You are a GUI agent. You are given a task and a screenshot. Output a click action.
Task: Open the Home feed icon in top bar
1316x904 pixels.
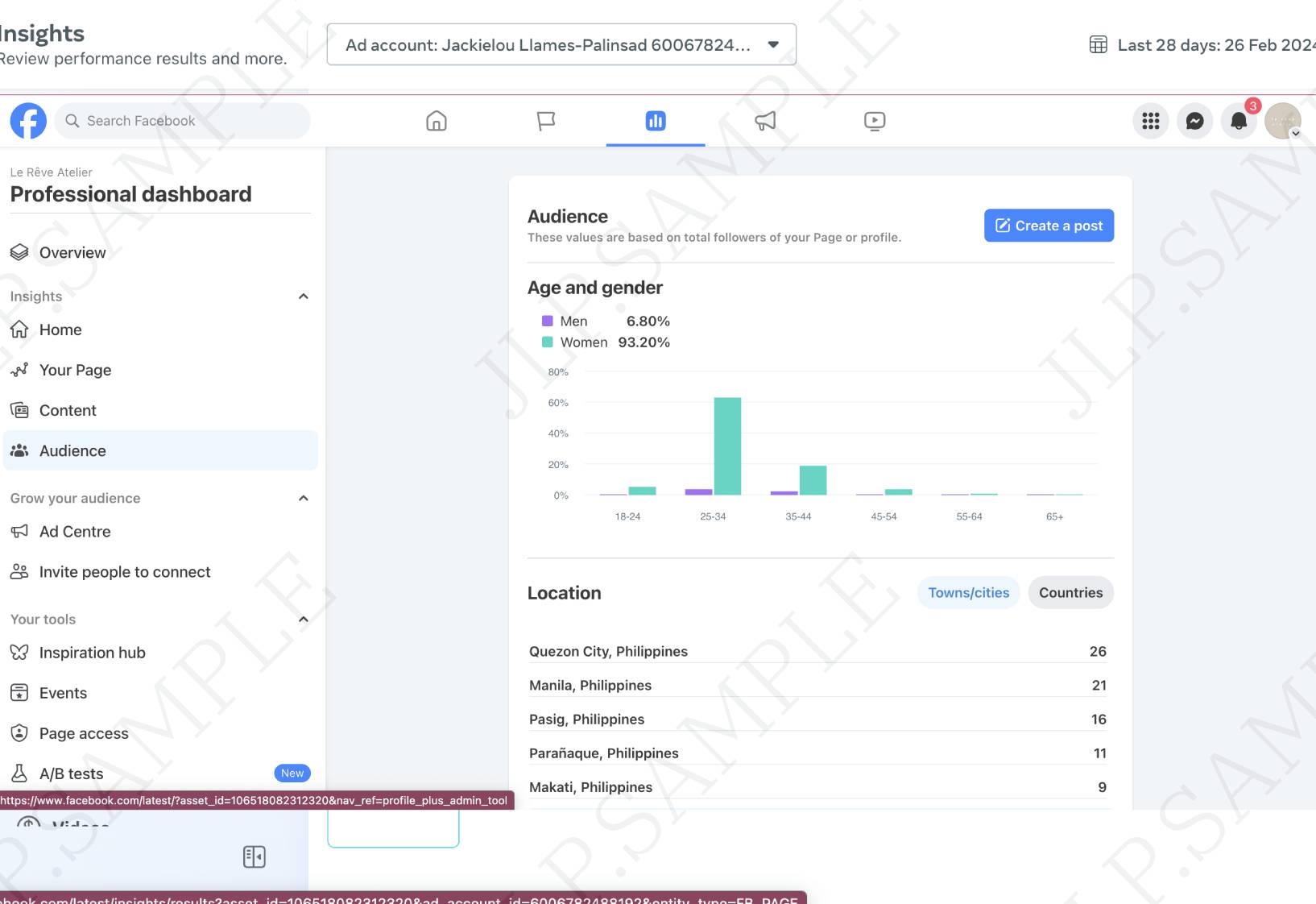[437, 121]
